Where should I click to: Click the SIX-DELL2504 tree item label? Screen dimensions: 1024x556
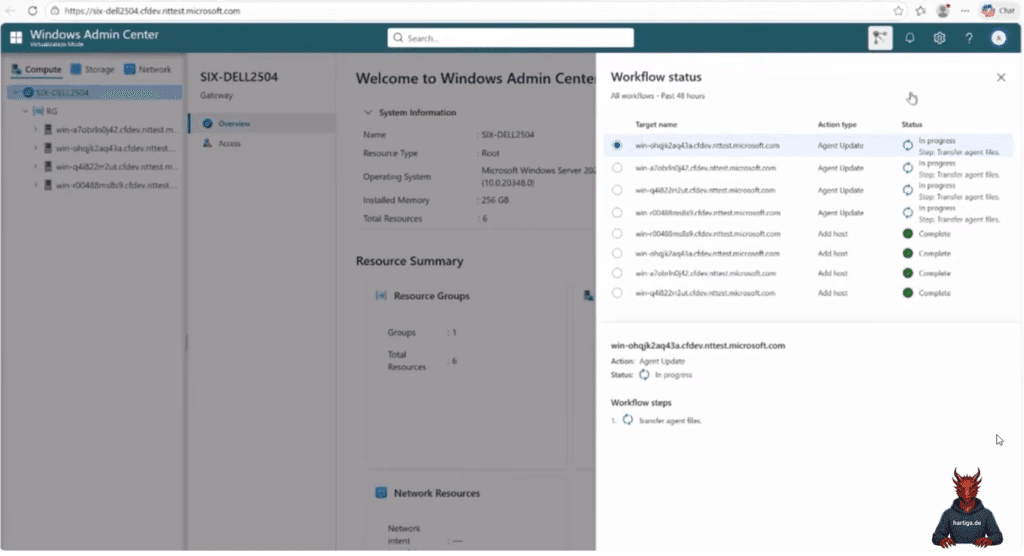click(63, 93)
